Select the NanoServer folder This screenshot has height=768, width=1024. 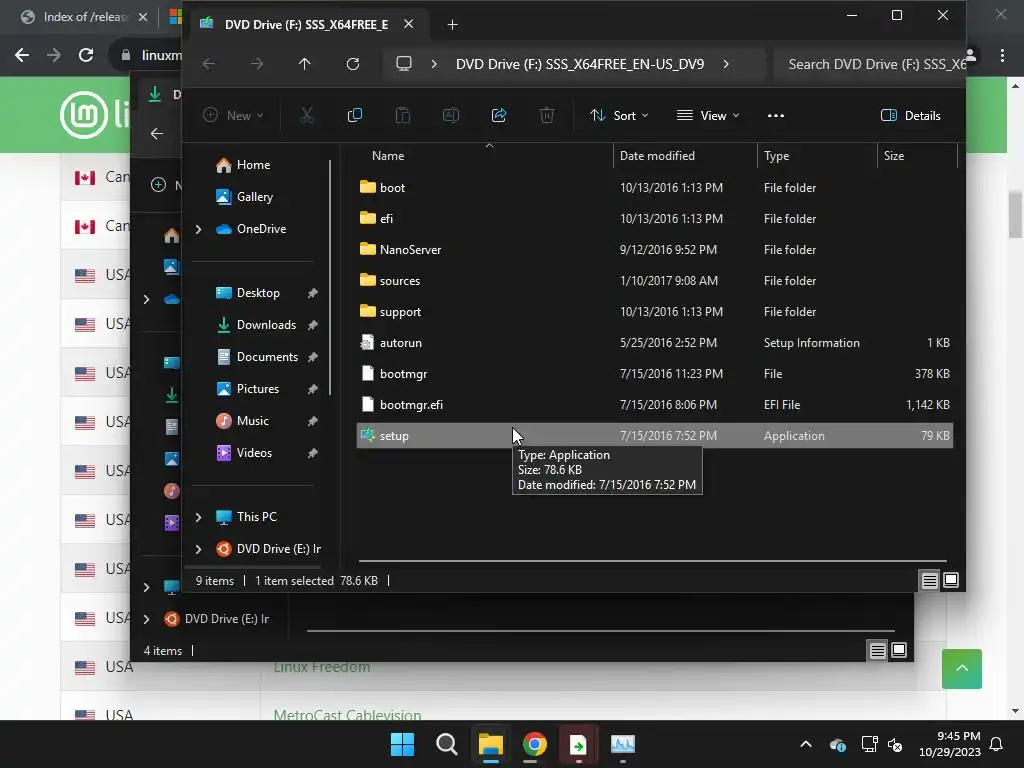pyautogui.click(x=654, y=249)
